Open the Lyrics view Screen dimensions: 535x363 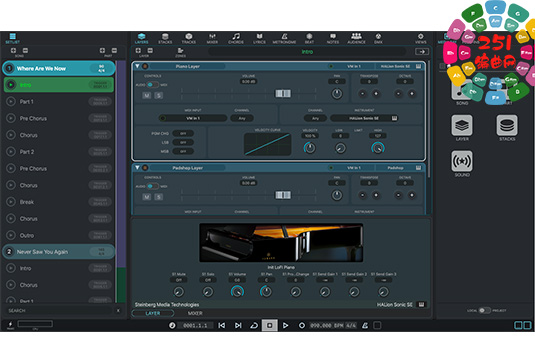[x=259, y=38]
